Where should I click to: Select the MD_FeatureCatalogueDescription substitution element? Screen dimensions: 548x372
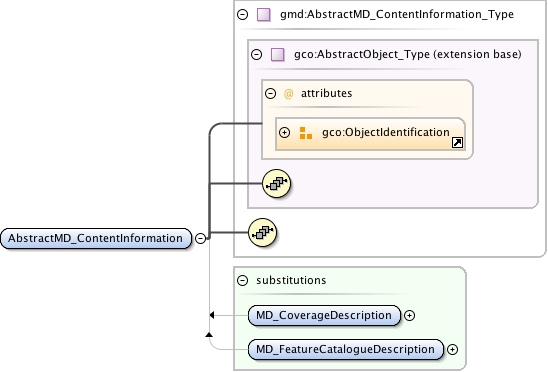346,349
